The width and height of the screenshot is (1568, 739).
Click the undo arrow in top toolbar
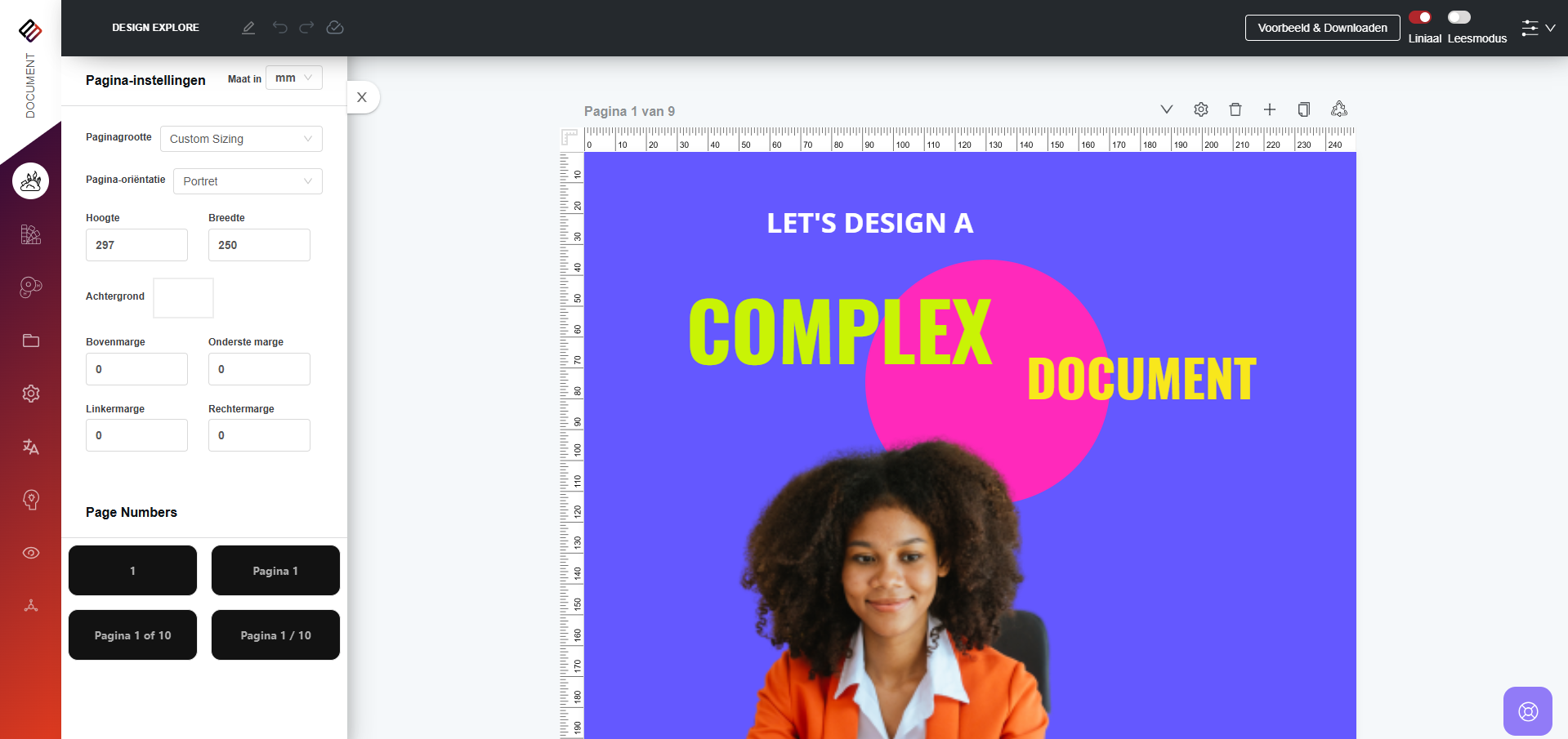point(280,28)
